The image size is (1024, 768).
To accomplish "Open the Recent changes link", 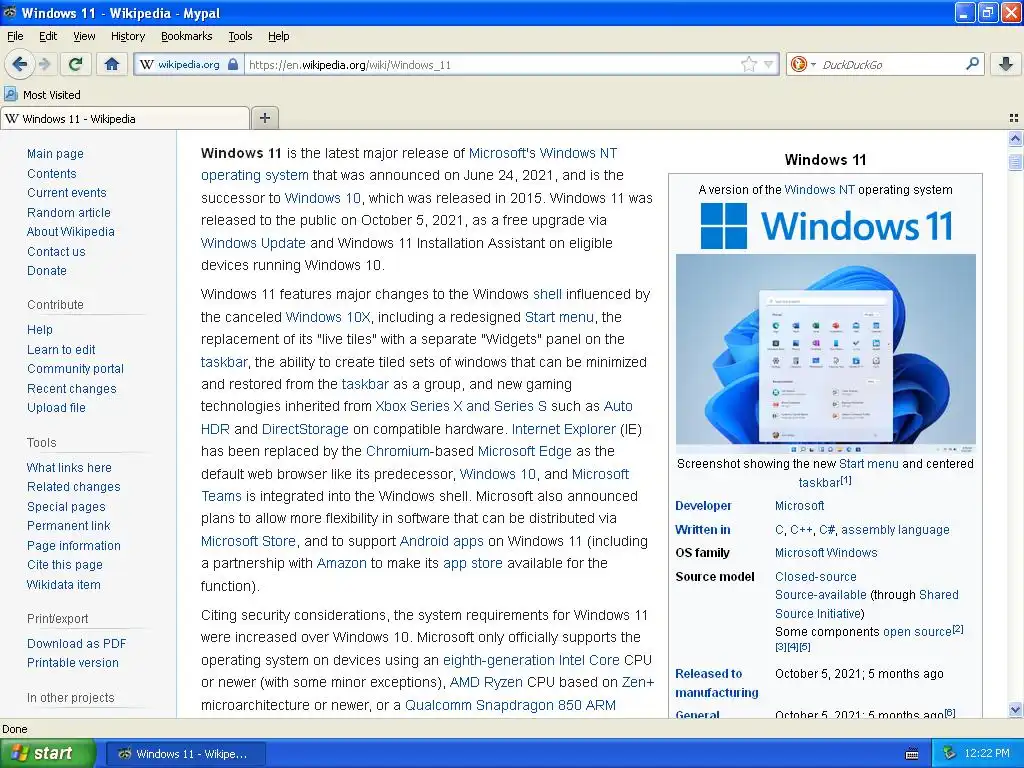I will point(72,389).
